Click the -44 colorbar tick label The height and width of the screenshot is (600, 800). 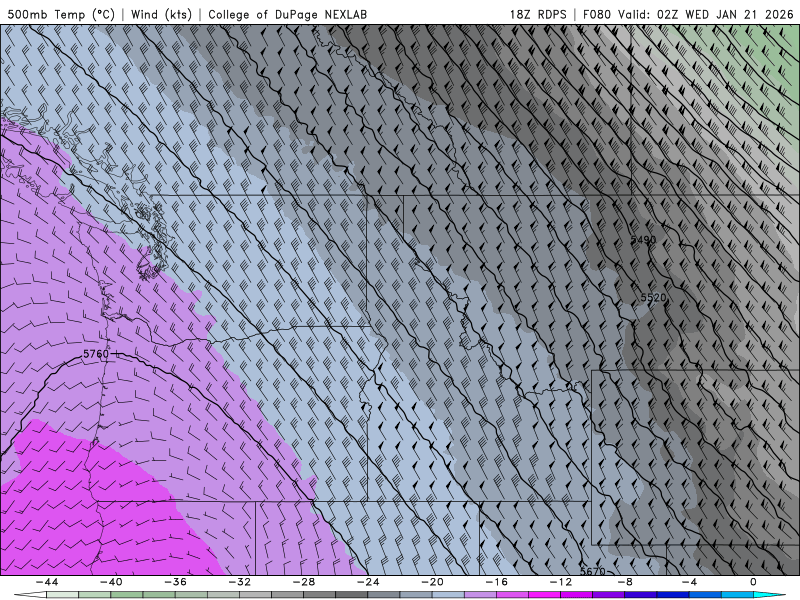coord(47,582)
